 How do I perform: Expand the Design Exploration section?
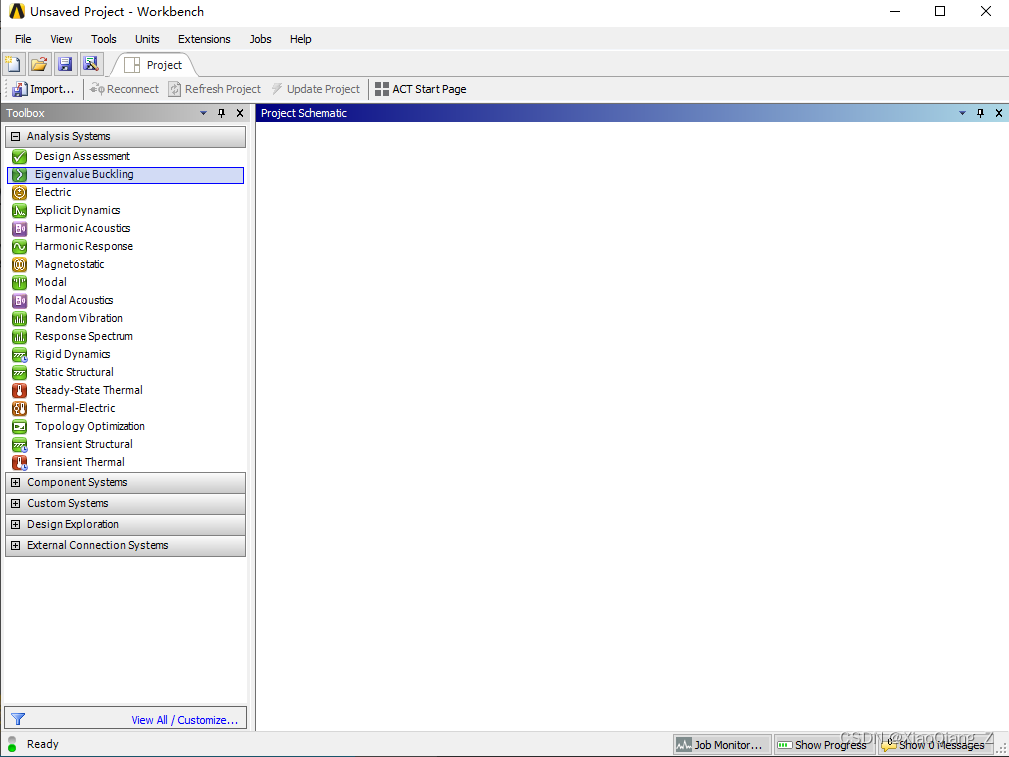point(16,524)
